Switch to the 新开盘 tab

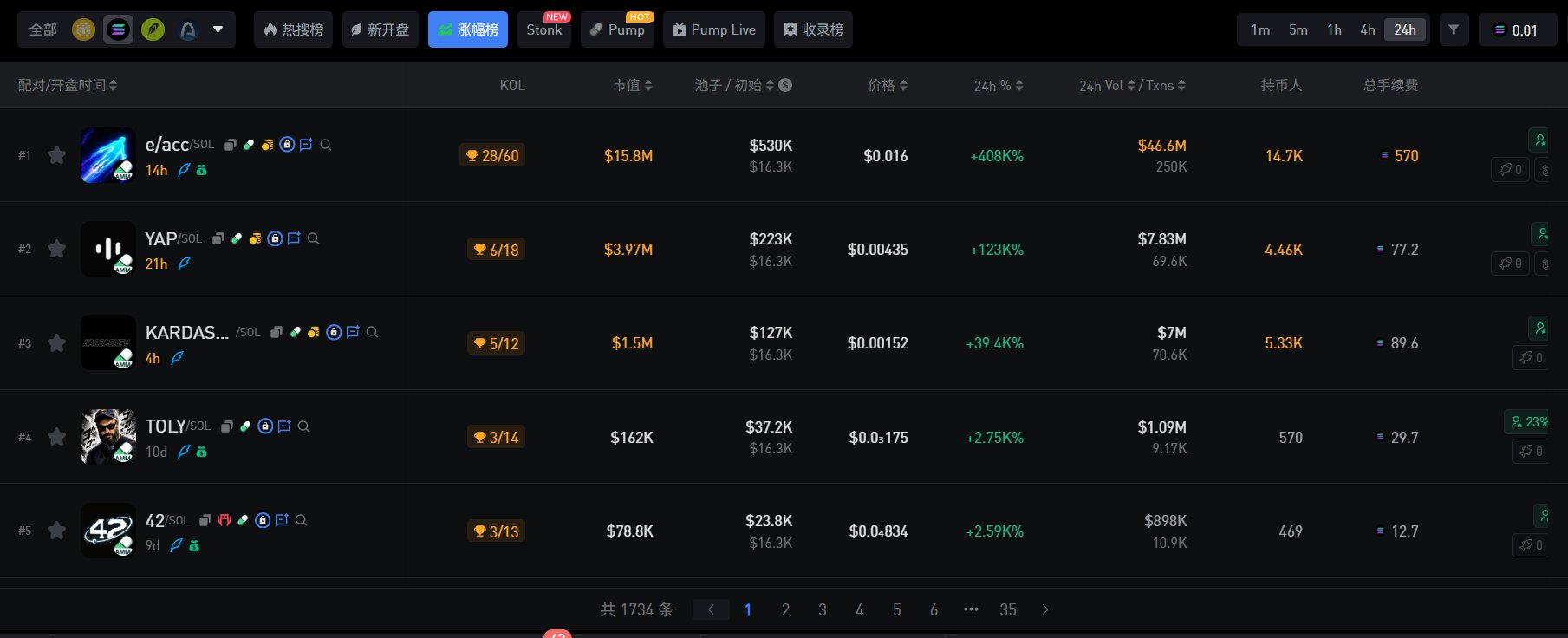coord(381,29)
